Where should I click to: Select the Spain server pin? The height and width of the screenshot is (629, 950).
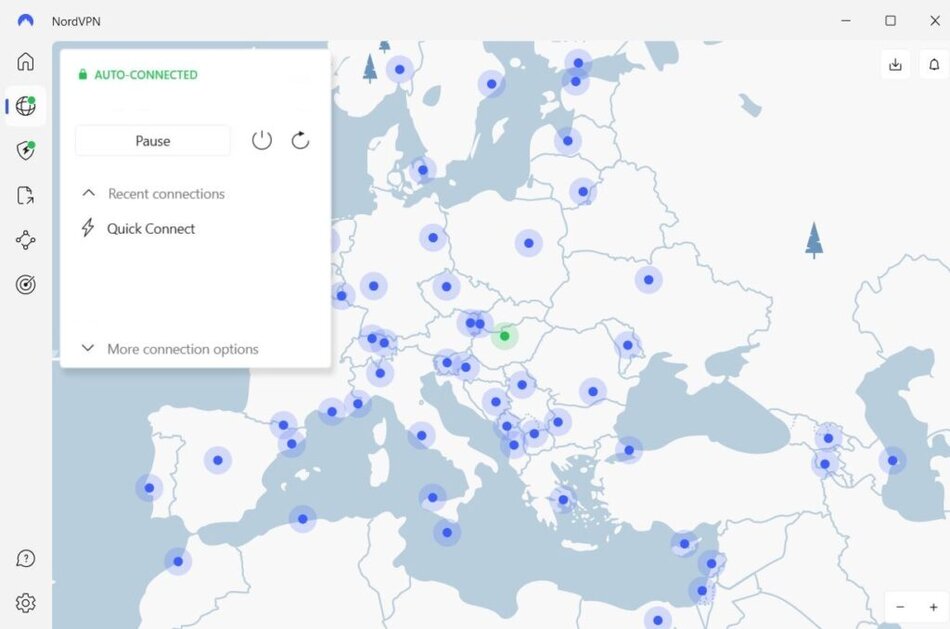tap(218, 461)
